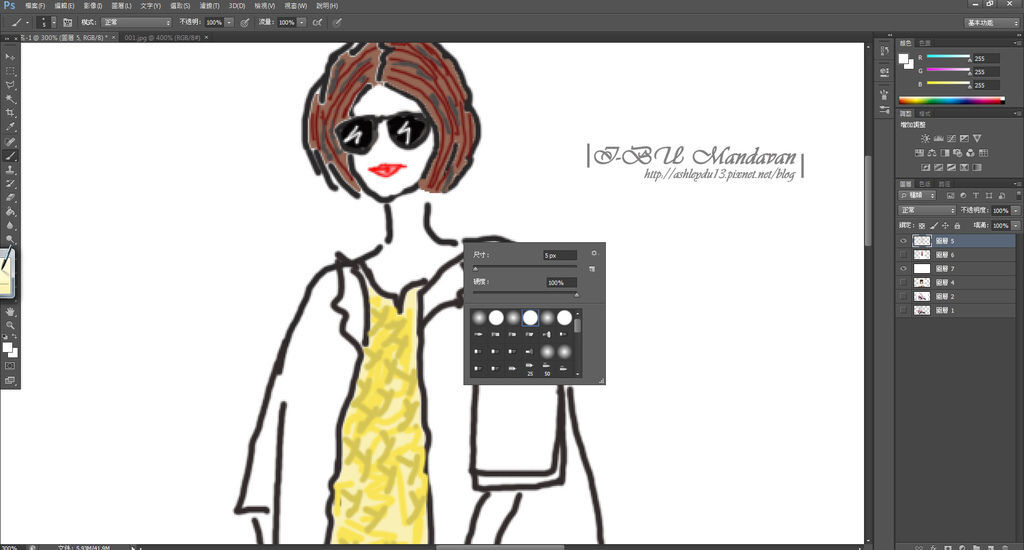Switch to 001.jpg document tab
The width and height of the screenshot is (1024, 550).
[163, 37]
